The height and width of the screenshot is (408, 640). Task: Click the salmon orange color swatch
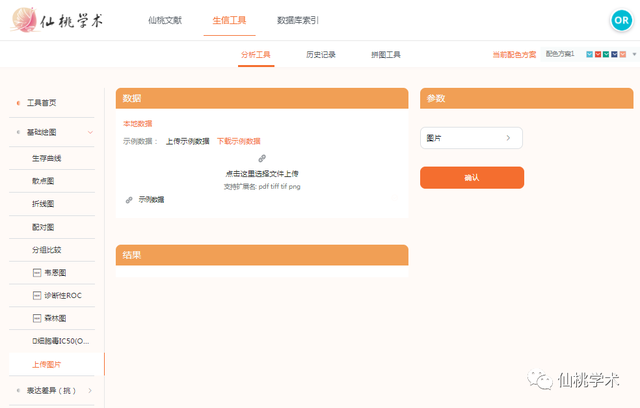coord(622,54)
